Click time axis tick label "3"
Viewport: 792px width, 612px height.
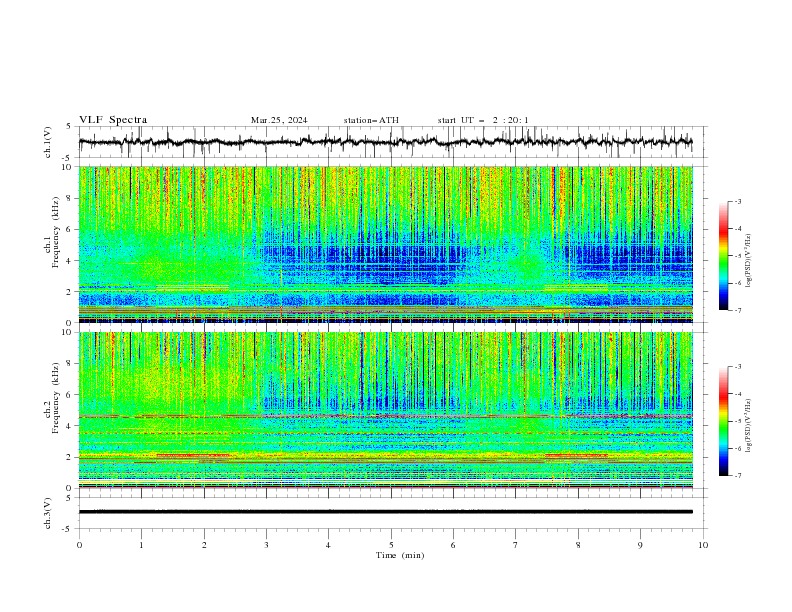[x=266, y=545]
